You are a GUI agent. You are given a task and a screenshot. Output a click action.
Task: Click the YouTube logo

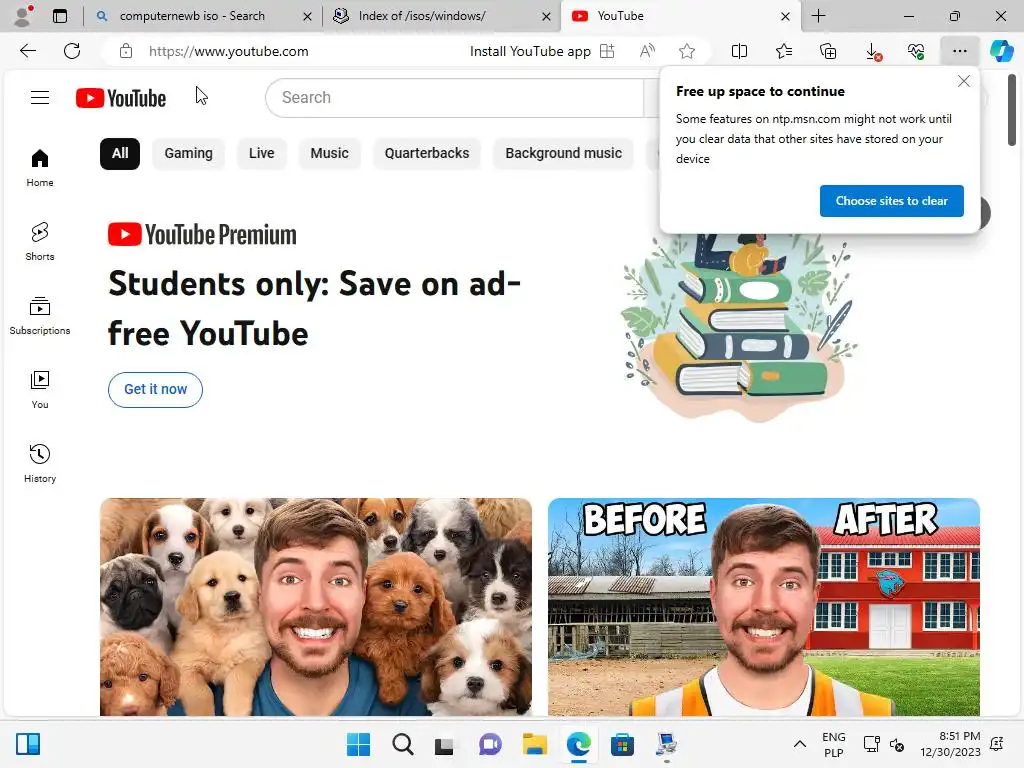(121, 98)
